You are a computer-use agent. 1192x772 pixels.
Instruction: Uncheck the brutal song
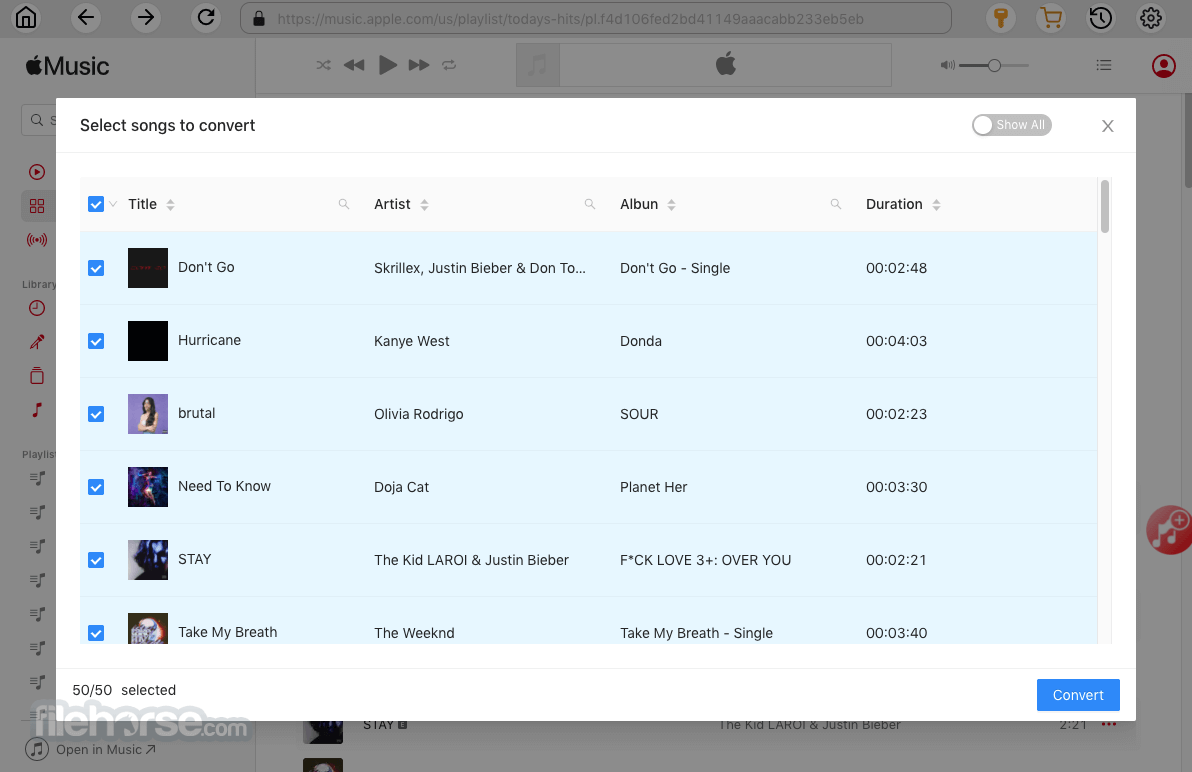tap(96, 414)
